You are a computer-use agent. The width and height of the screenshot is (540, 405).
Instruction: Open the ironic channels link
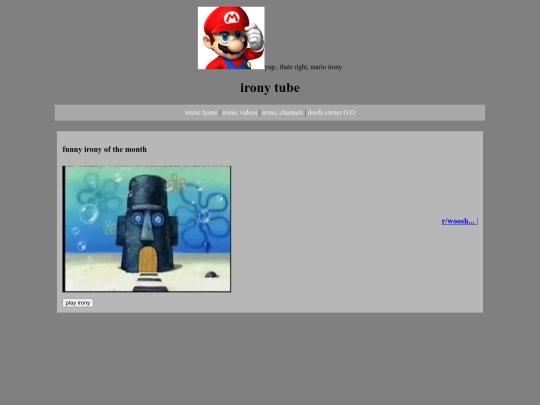pos(282,113)
